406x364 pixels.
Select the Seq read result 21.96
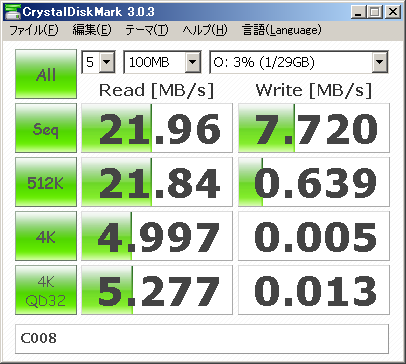(x=157, y=128)
